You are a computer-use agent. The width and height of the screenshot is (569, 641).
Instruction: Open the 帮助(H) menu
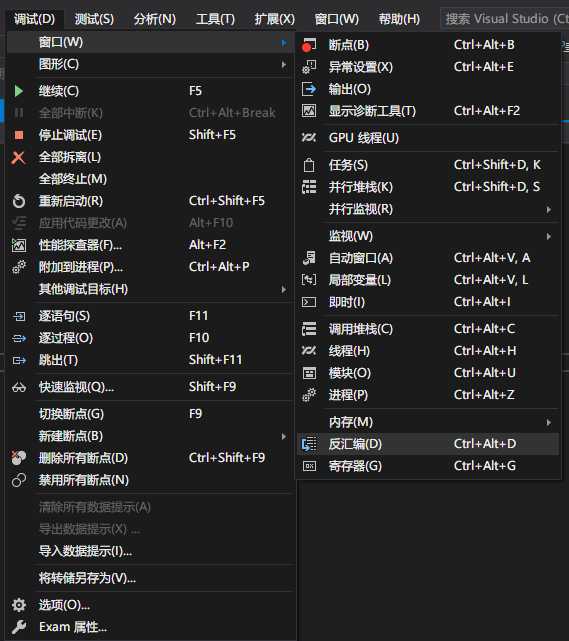pos(399,19)
